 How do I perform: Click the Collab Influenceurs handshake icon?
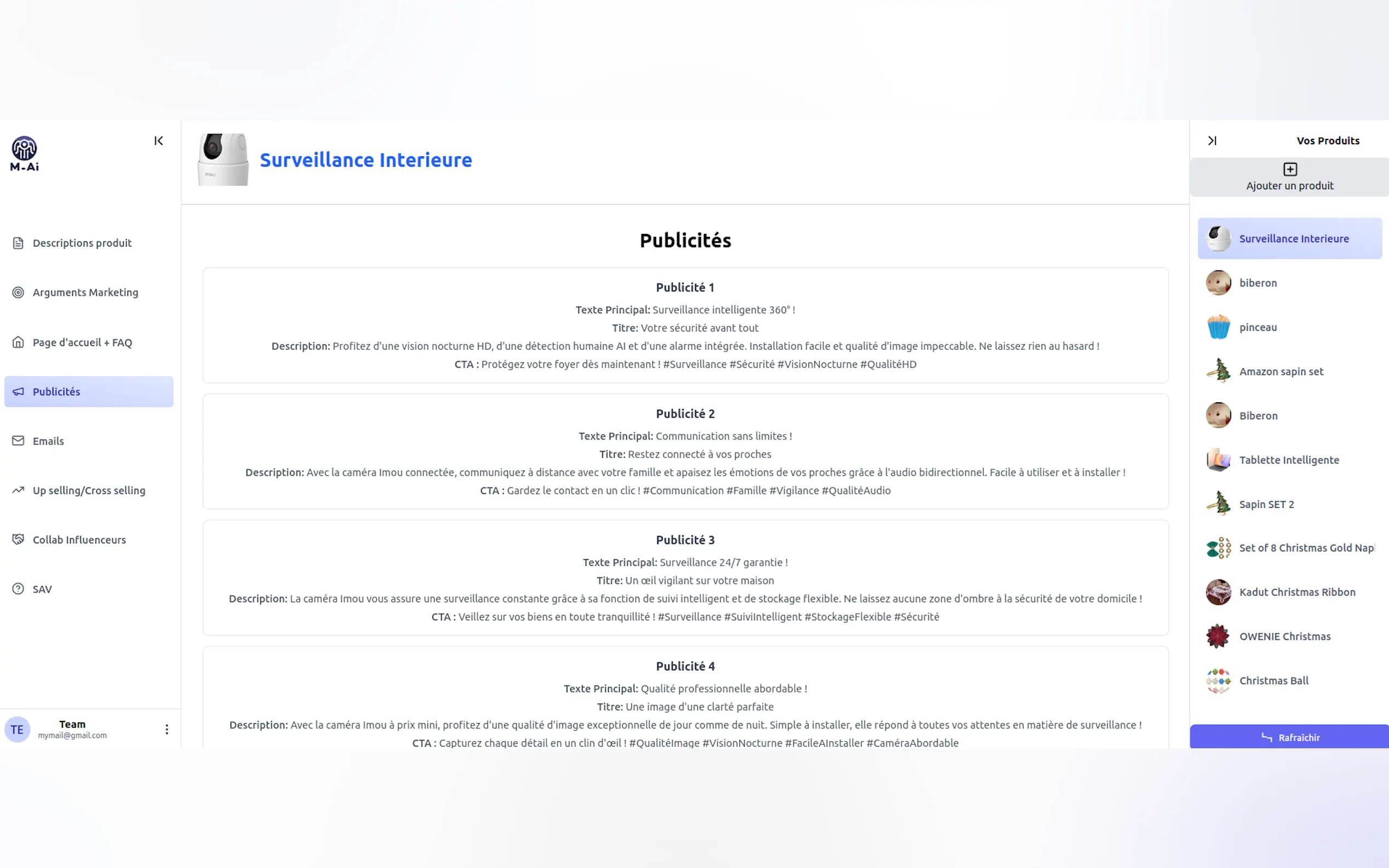(x=19, y=539)
